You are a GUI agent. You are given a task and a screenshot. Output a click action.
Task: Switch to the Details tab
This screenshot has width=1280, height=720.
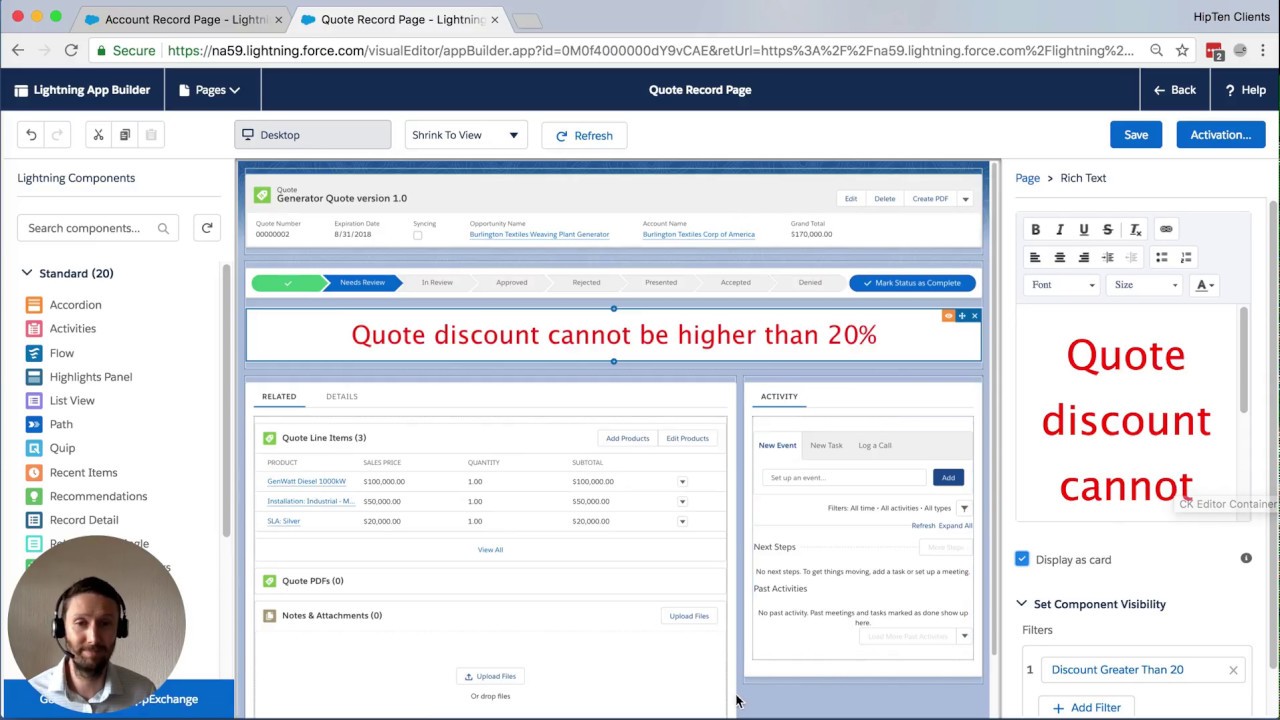(x=341, y=396)
